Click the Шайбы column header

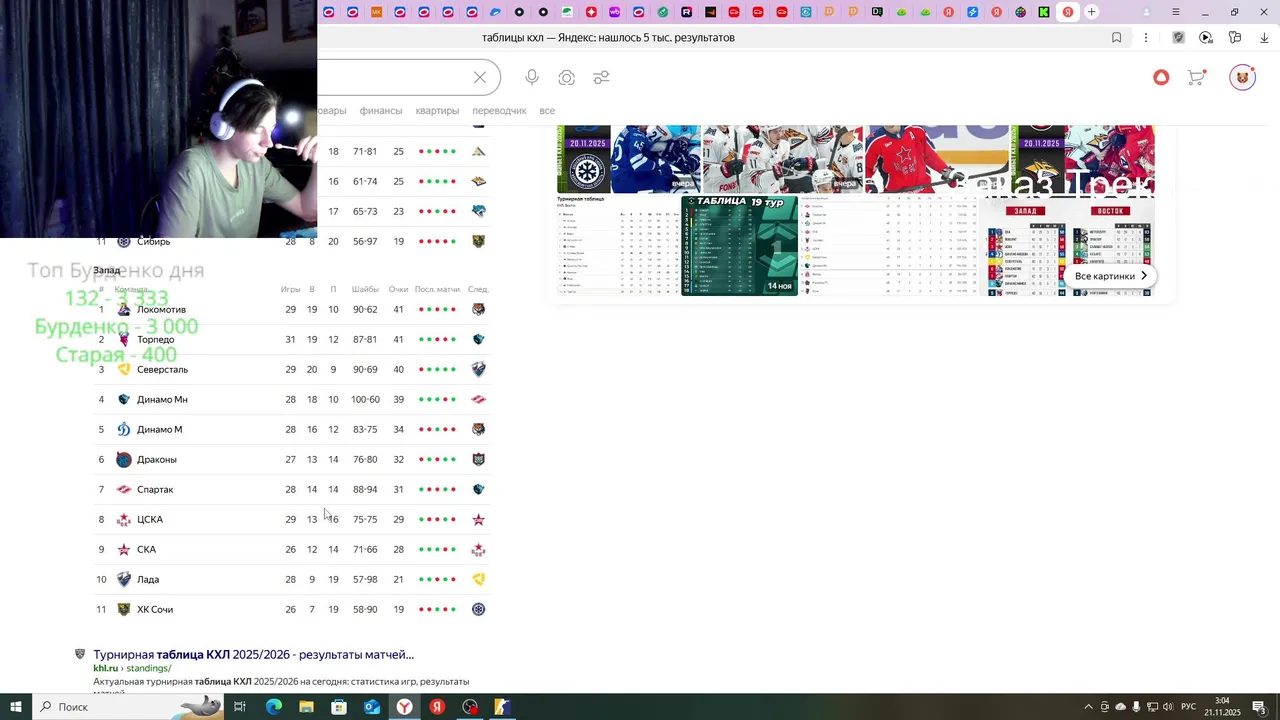[365, 290]
